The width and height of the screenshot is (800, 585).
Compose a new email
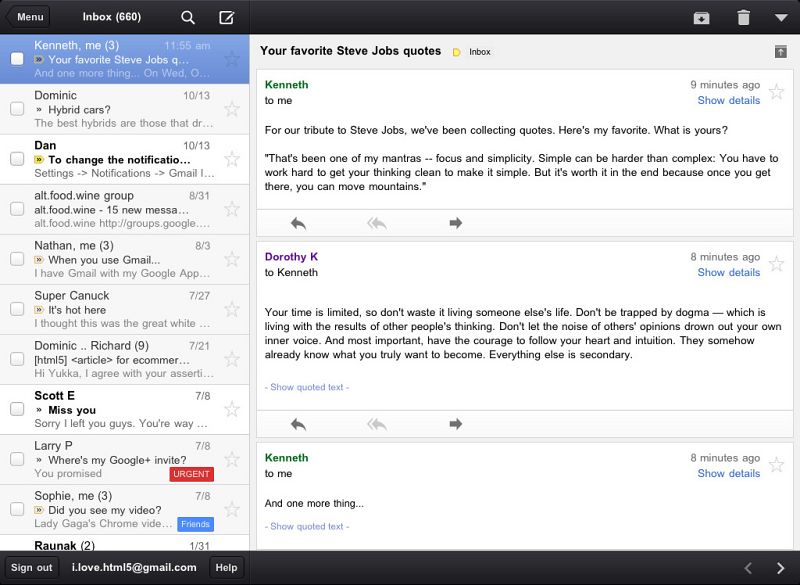[x=227, y=17]
